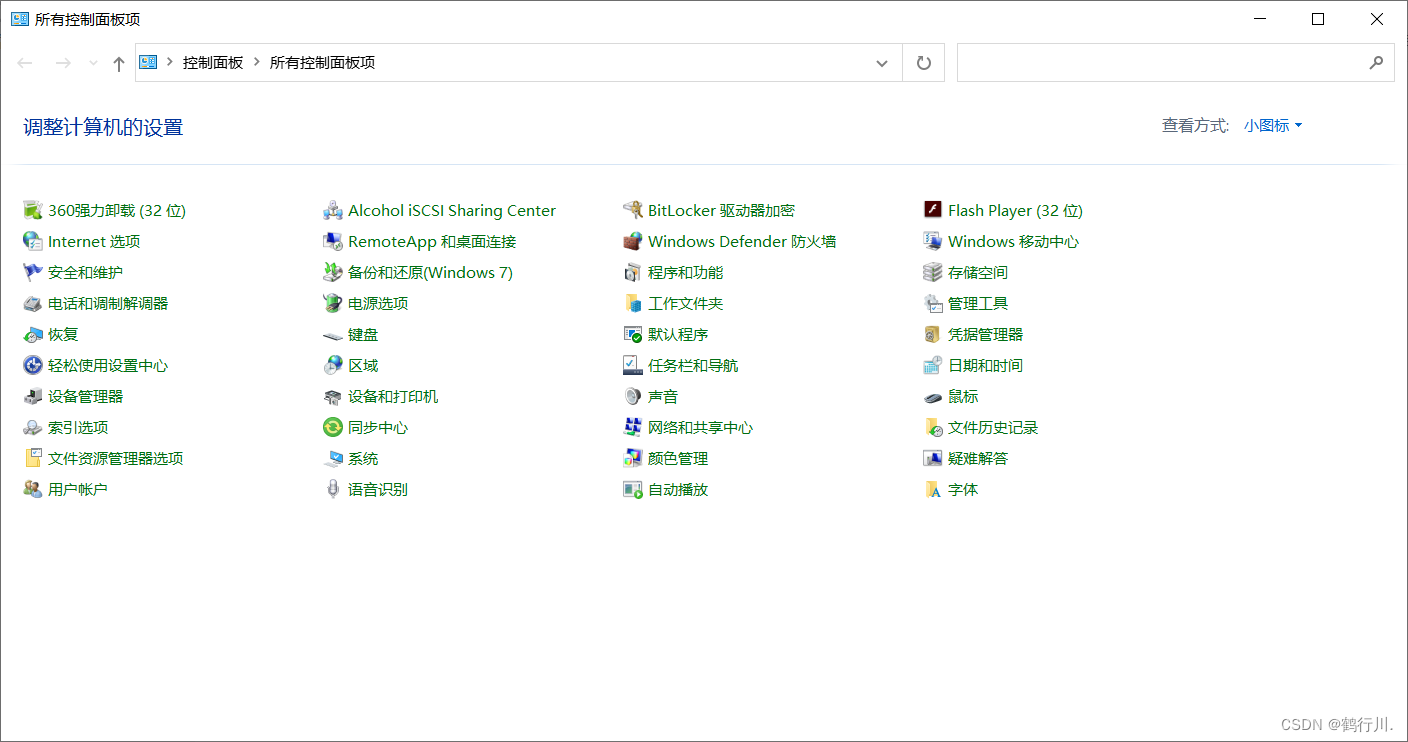Open the 凭据管理器 link
The width and height of the screenshot is (1408, 742).
[x=985, y=334]
